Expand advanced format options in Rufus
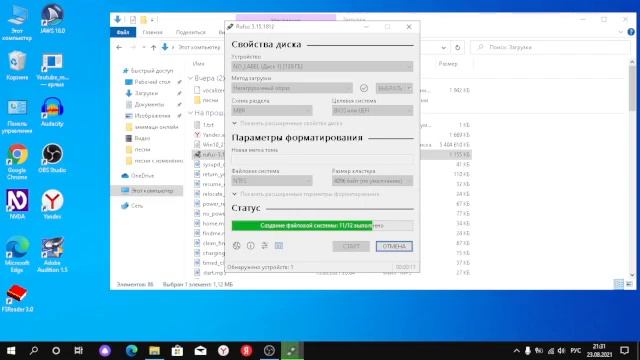 point(306,194)
